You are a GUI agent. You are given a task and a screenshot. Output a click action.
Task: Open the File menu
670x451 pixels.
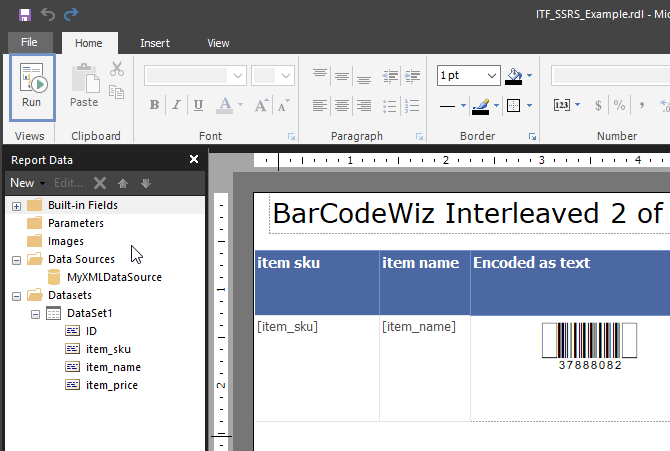click(30, 42)
